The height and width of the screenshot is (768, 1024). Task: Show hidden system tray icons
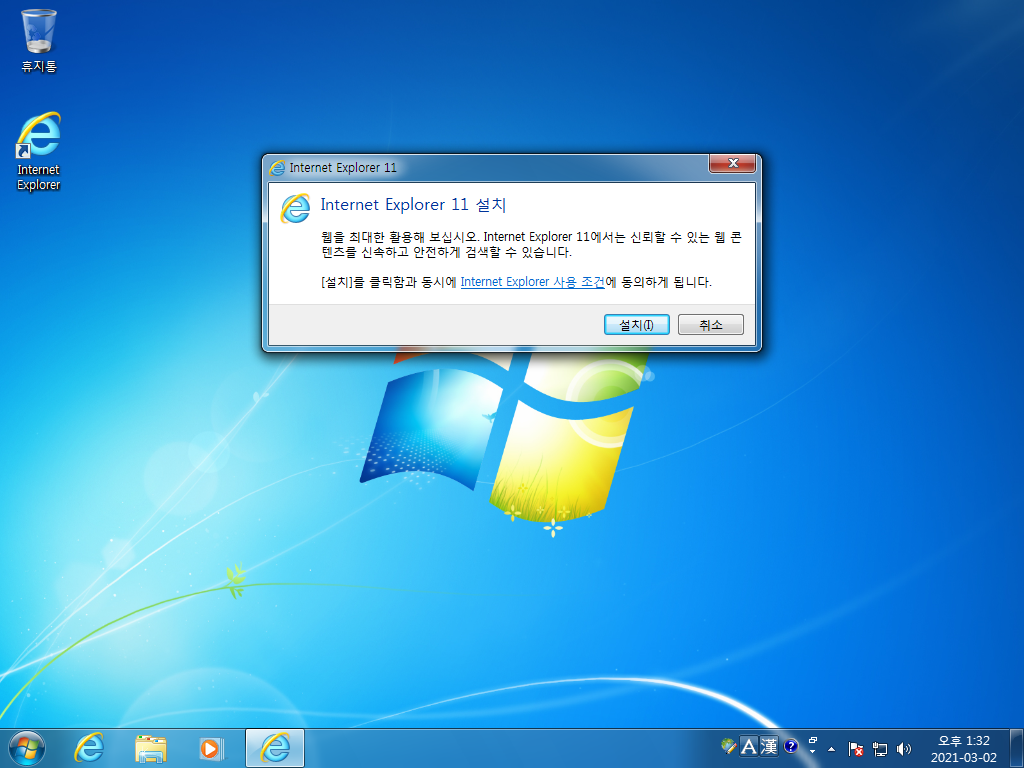pos(831,749)
